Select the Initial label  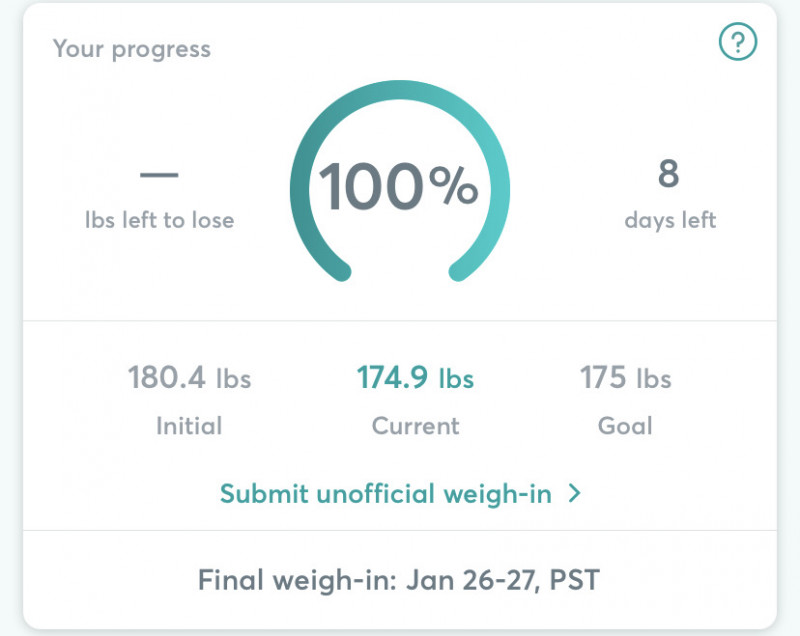point(189,426)
